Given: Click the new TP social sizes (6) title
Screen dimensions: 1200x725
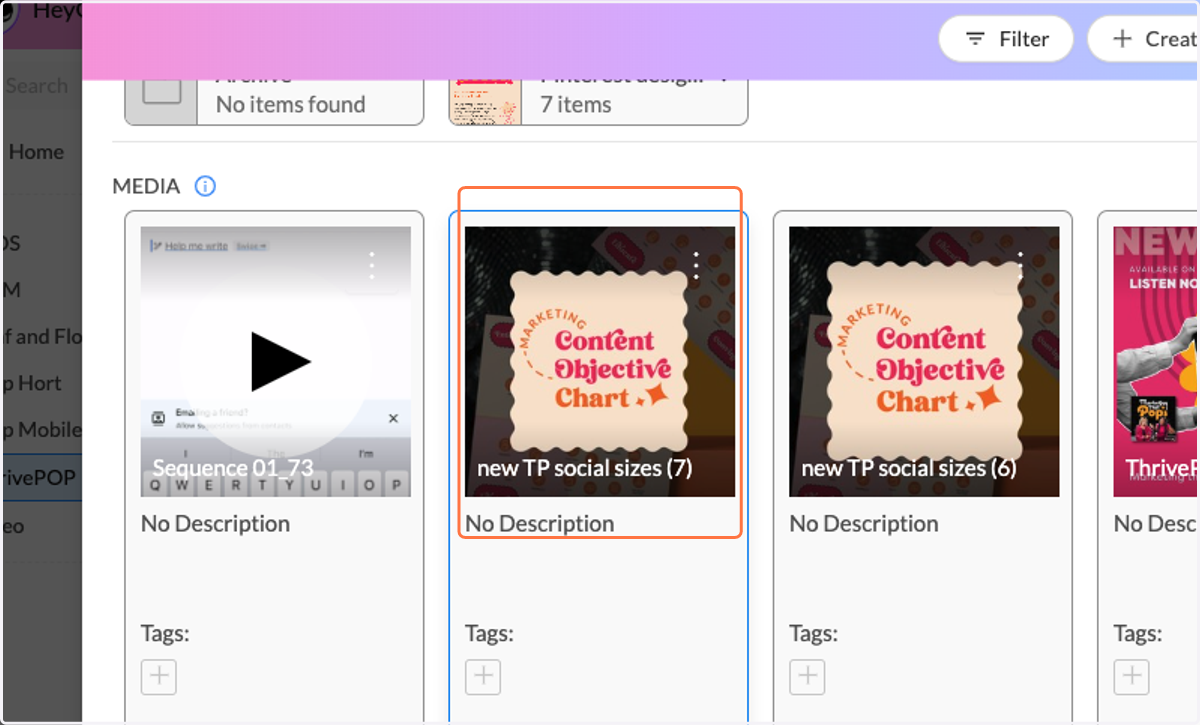Looking at the screenshot, I should click(x=909, y=467).
